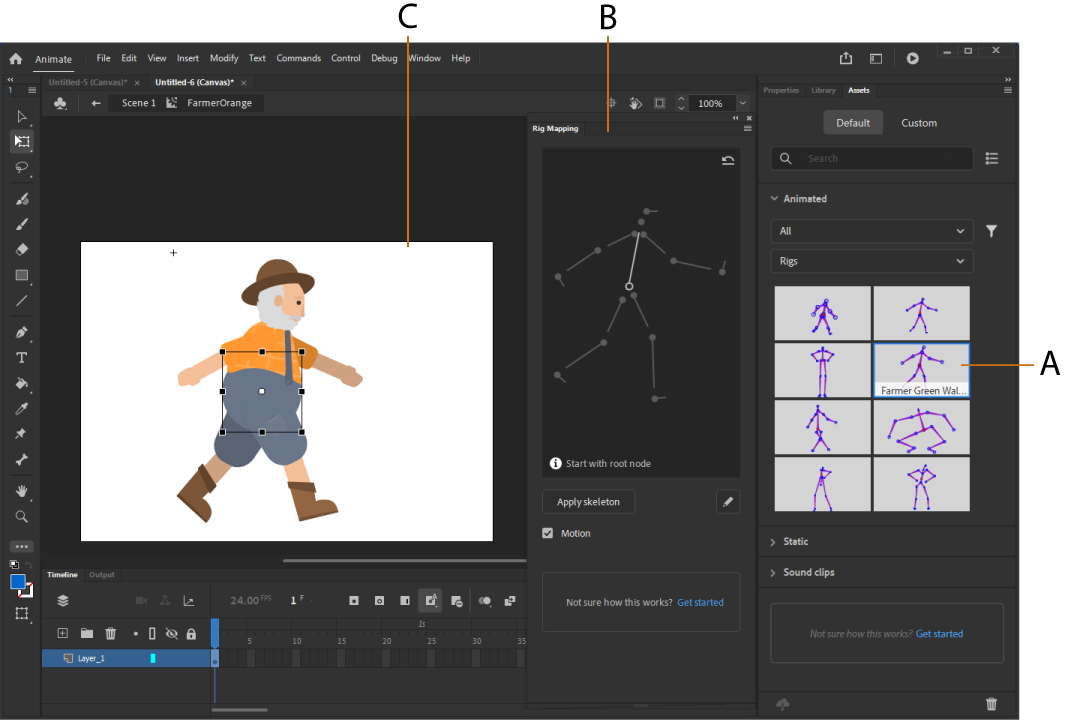Select the Eyedropper tool

tap(22, 409)
